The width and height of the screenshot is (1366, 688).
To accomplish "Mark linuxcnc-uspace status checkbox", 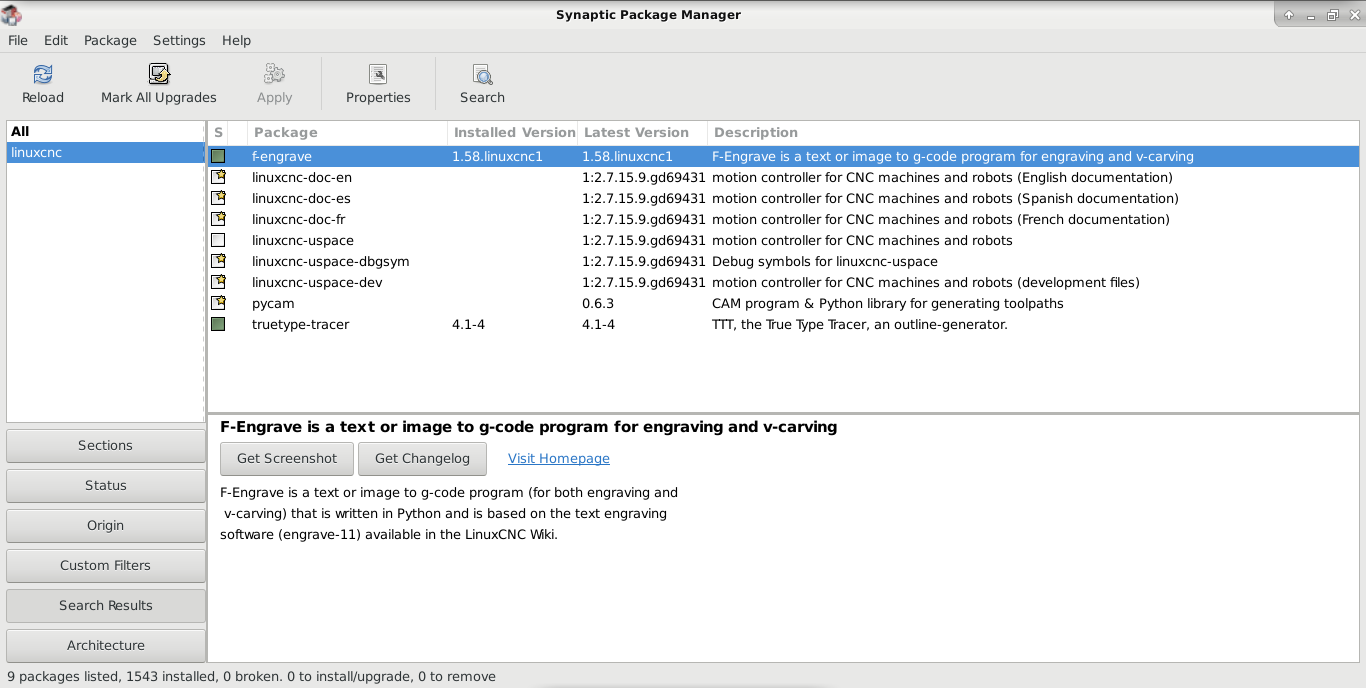I will tap(218, 241).
